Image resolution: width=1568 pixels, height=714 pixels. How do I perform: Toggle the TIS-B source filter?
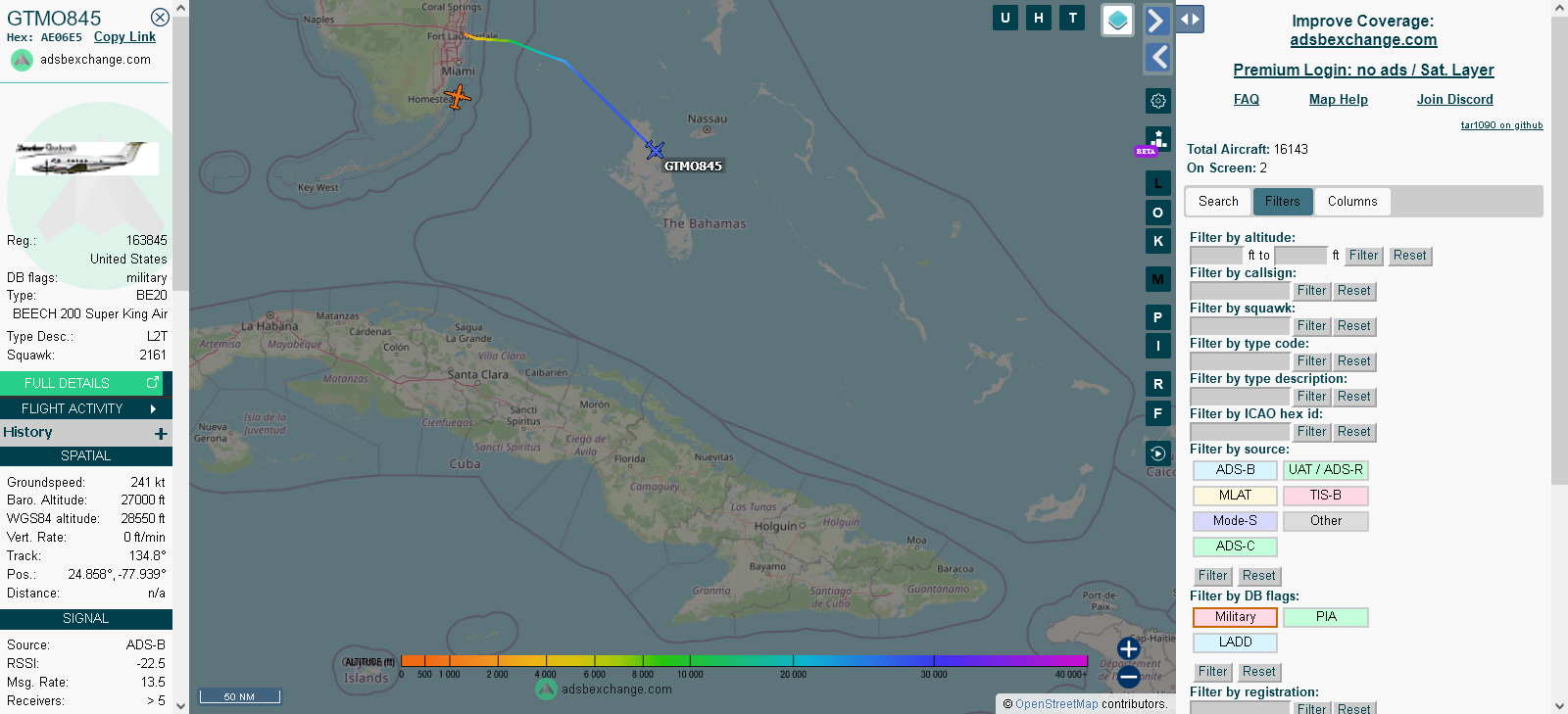[1326, 496]
